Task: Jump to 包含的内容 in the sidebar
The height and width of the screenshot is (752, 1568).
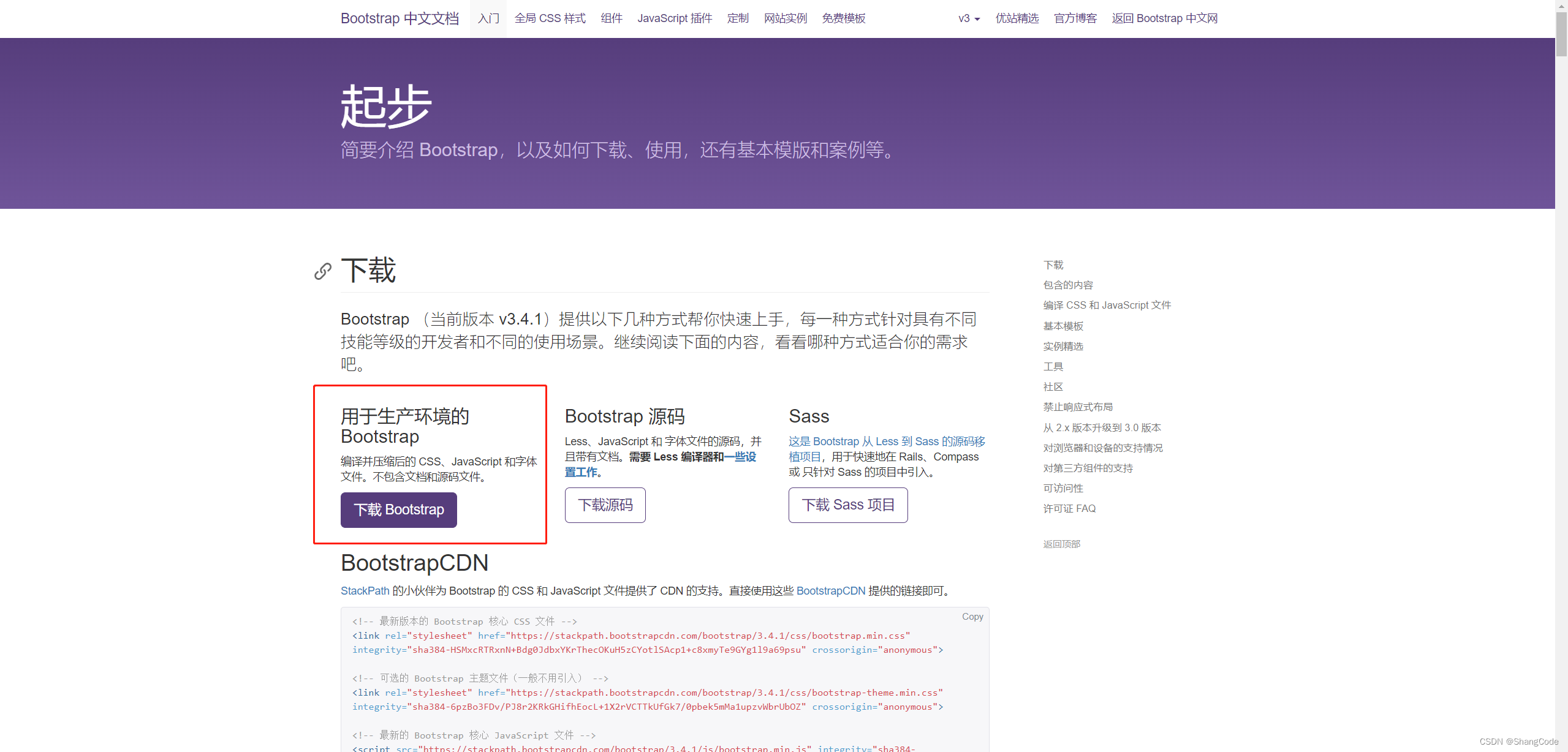Action: (x=1068, y=285)
